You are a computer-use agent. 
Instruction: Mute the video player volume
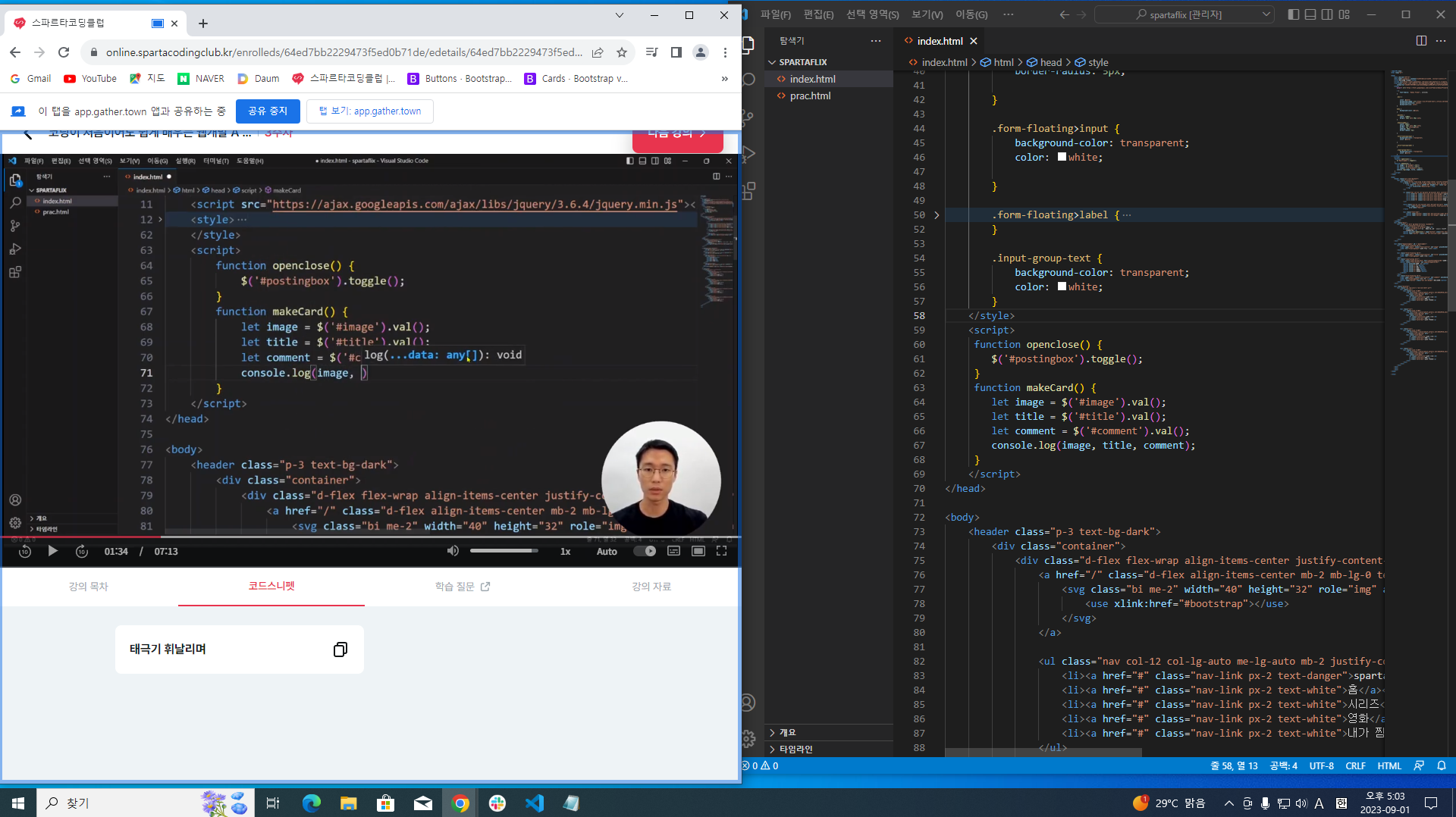click(453, 551)
